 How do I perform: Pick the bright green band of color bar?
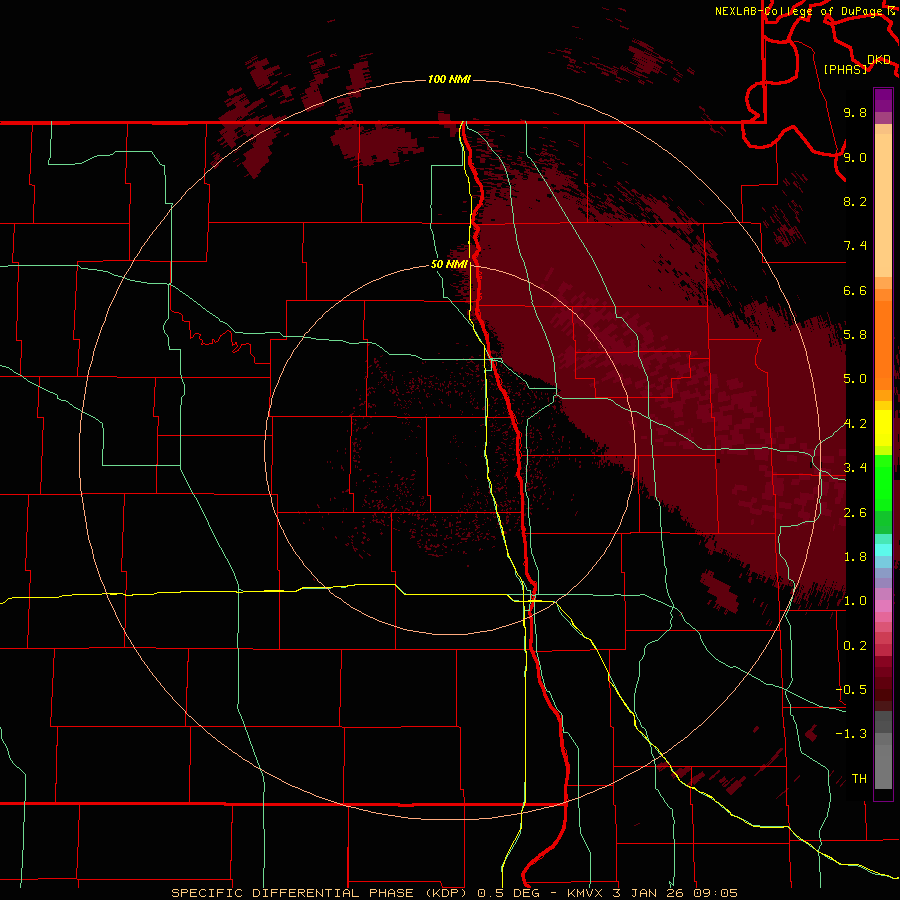pyautogui.click(x=883, y=481)
